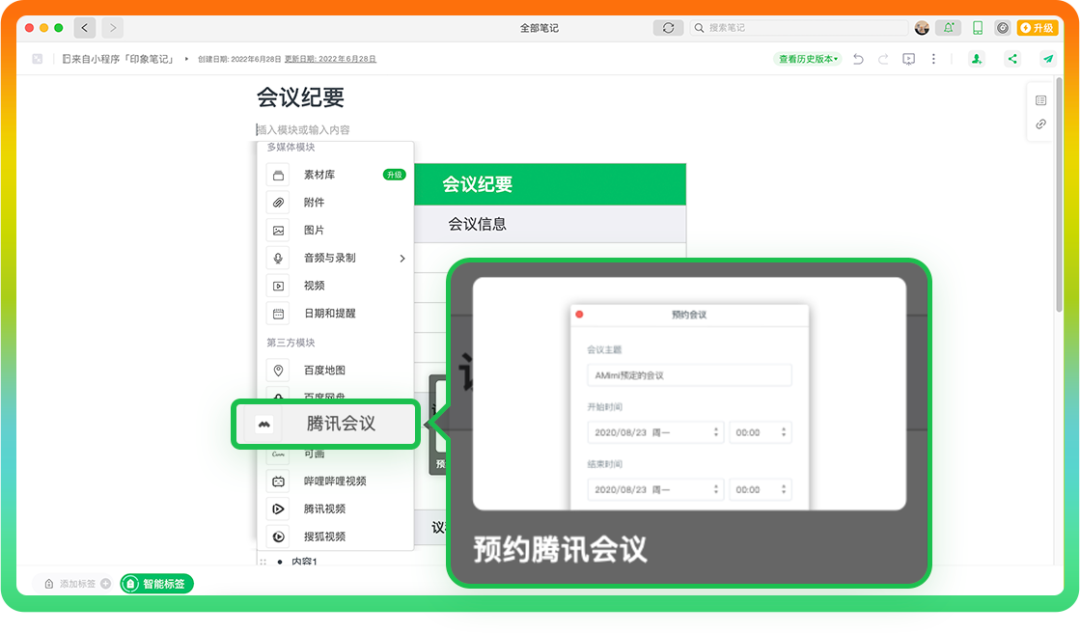Click the 插入模块或输入内容 placeholder line

point(303,129)
